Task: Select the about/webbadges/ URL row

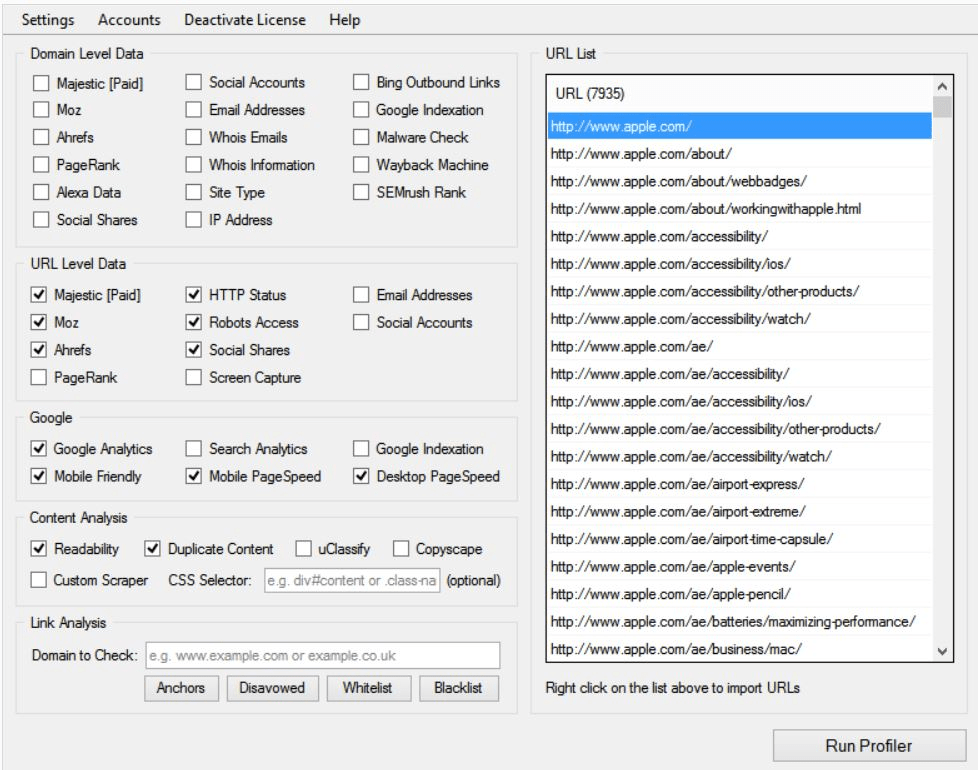Action: coord(740,181)
